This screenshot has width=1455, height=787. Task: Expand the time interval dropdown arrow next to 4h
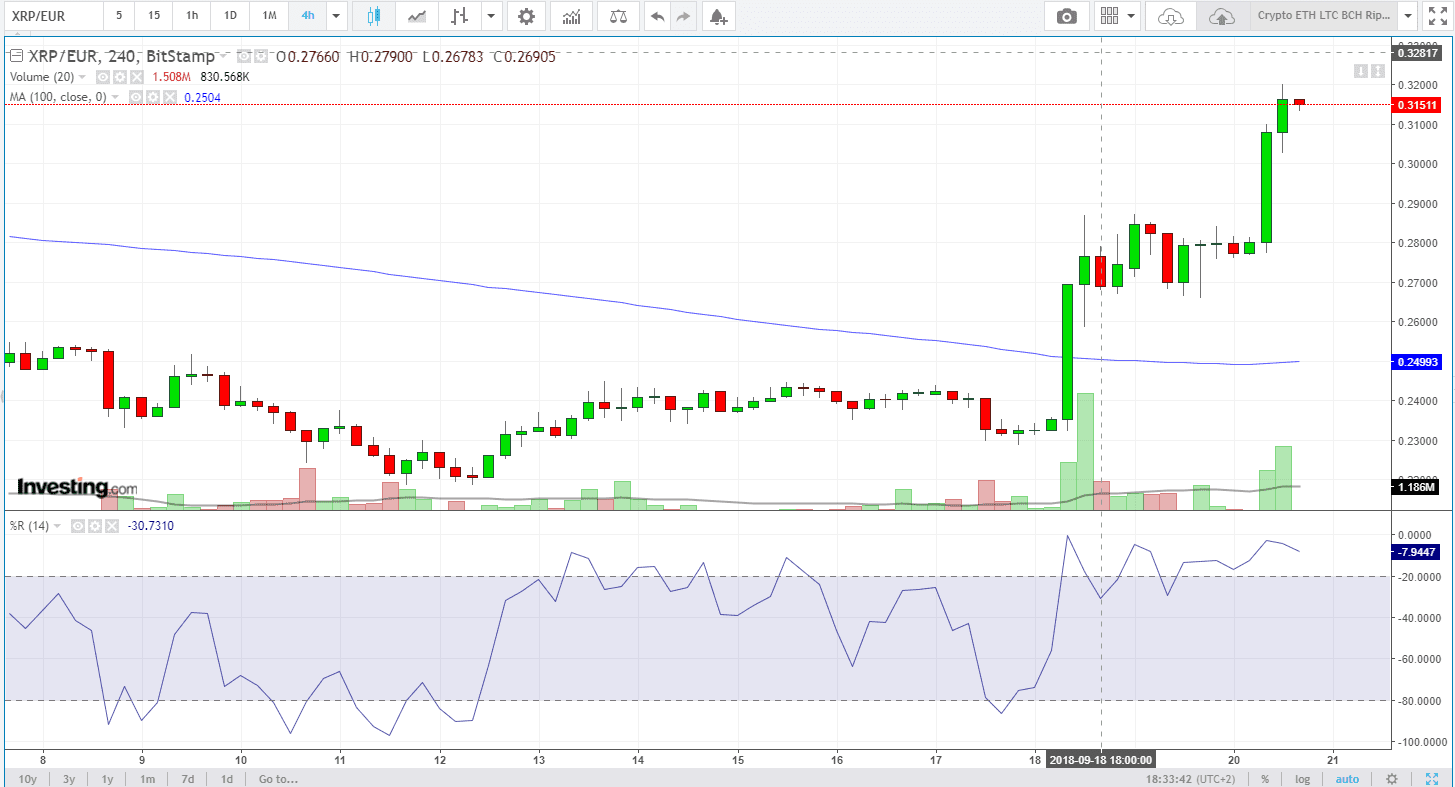(335, 16)
